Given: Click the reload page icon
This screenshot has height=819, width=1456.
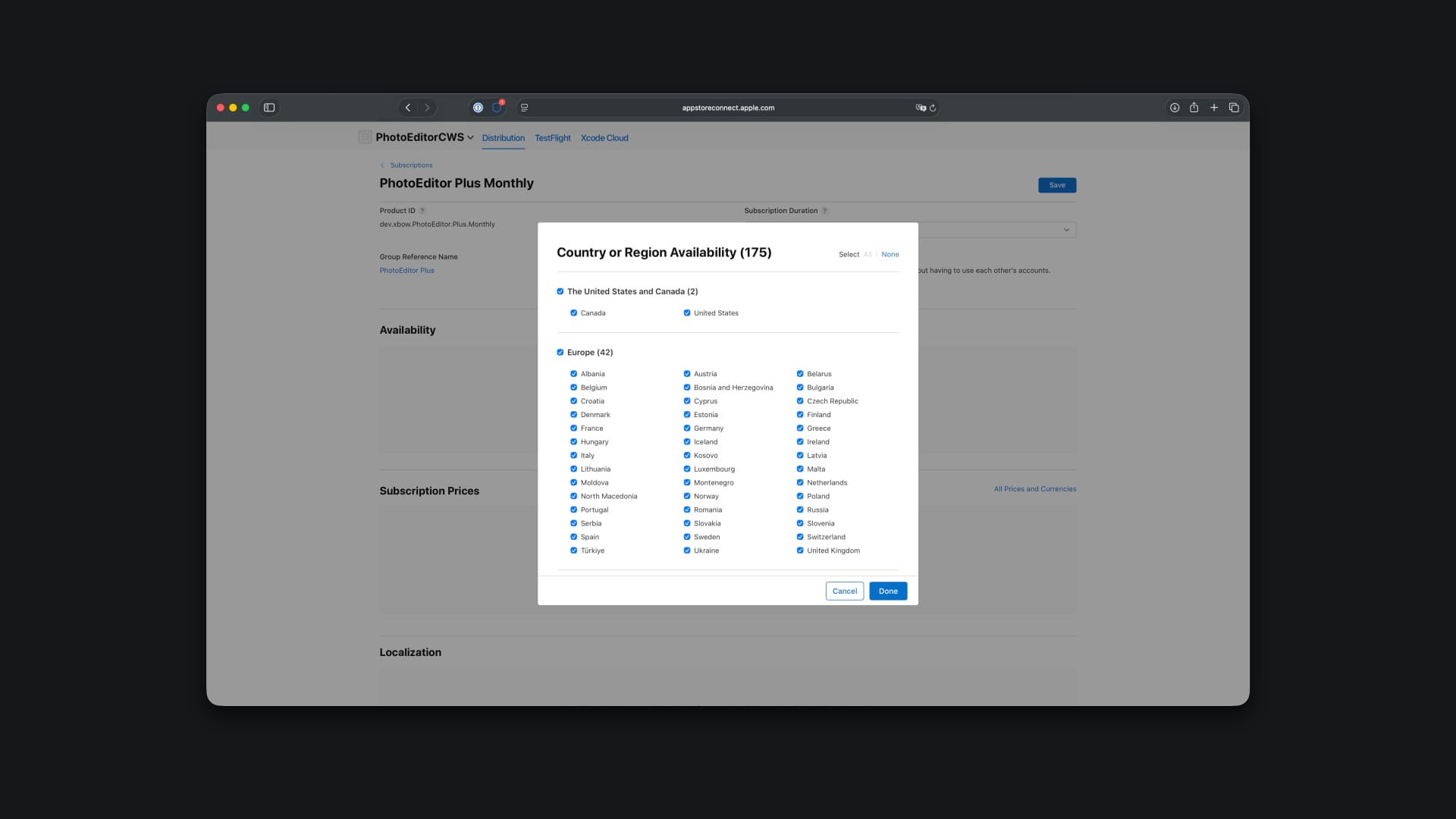Looking at the screenshot, I should point(933,108).
